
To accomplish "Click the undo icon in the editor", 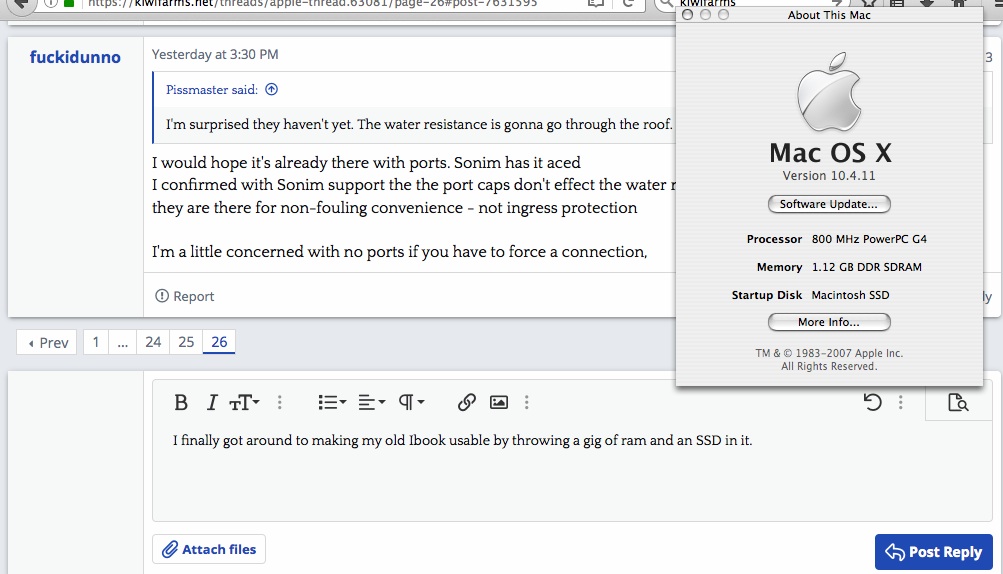I will 873,402.
